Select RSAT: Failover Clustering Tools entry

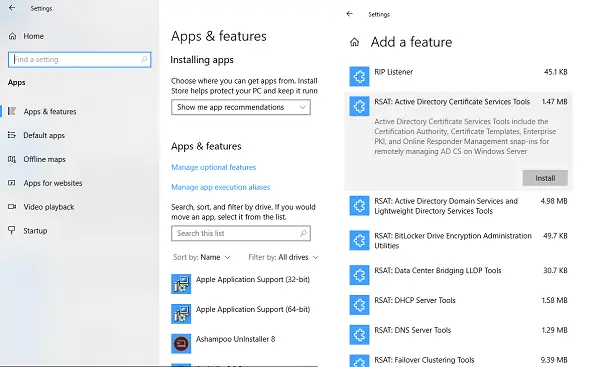pyautogui.click(x=424, y=360)
